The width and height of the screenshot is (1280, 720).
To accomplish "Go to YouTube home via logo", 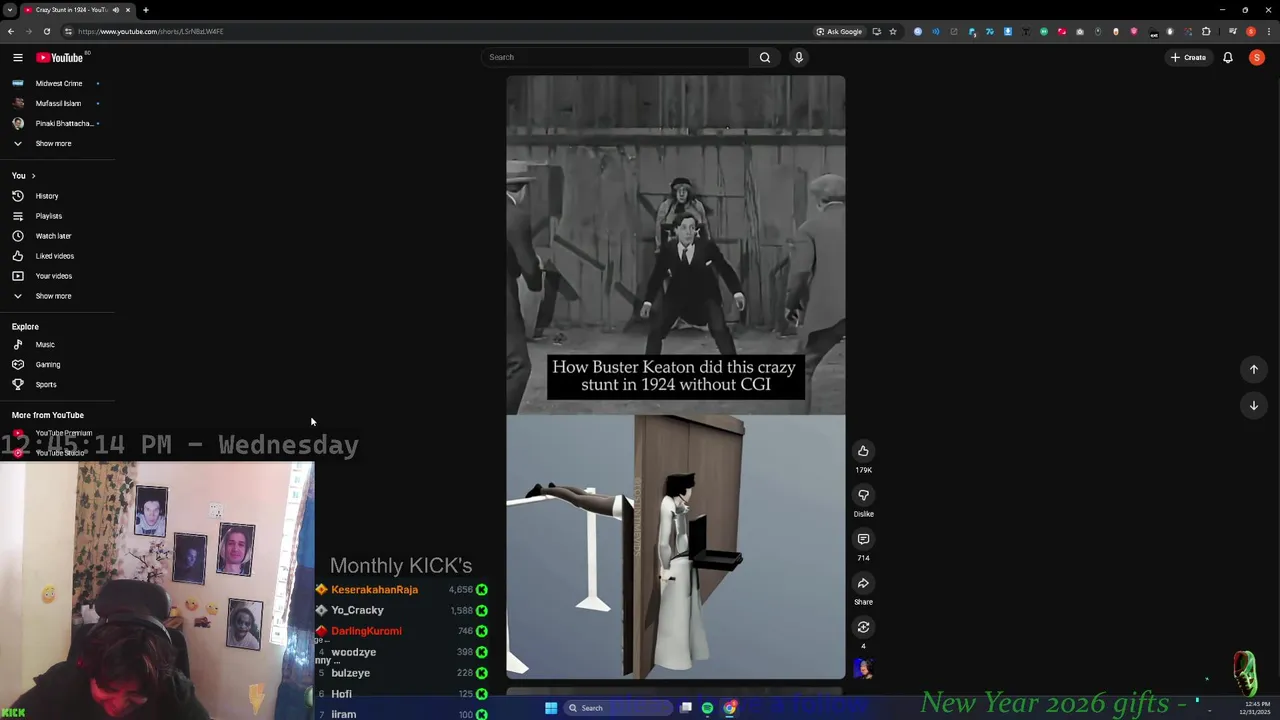I will [x=60, y=57].
